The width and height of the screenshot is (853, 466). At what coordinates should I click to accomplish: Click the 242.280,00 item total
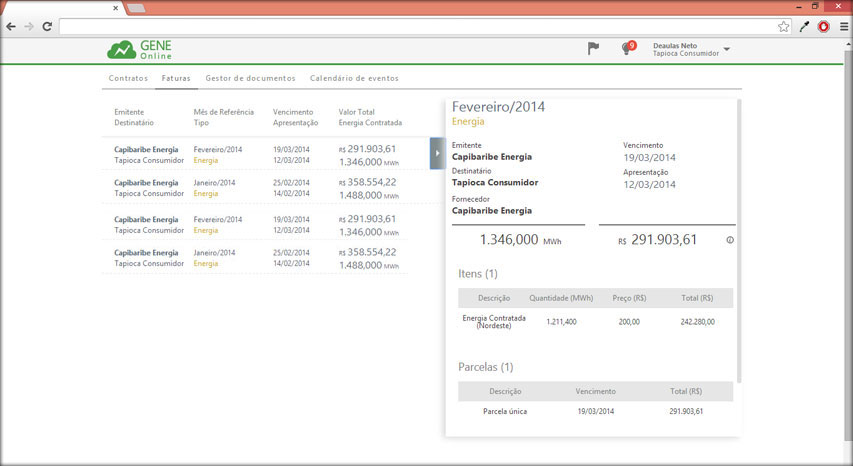pyautogui.click(x=697, y=322)
